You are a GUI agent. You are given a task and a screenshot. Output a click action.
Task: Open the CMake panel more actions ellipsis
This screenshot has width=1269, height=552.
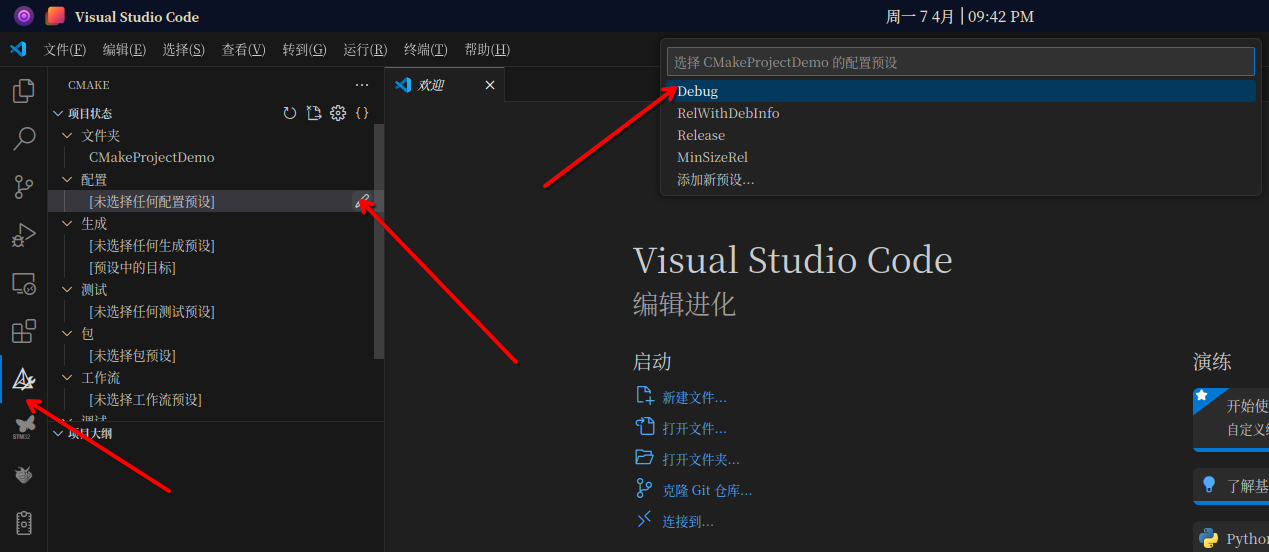(362, 85)
